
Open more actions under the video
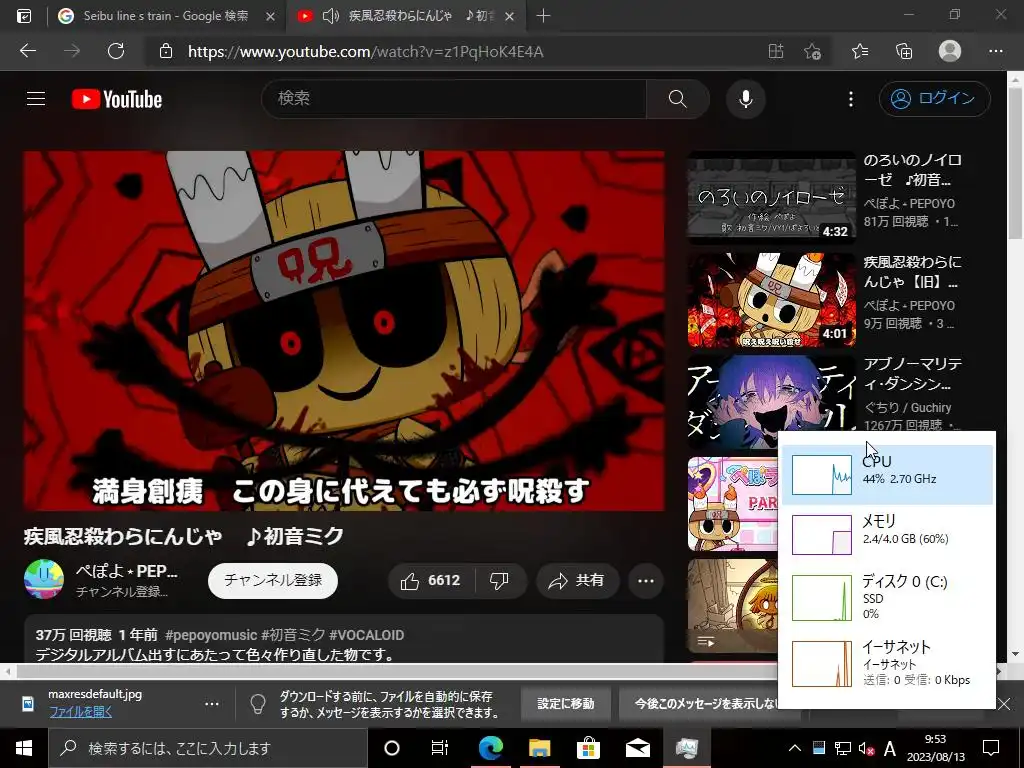[646, 581]
